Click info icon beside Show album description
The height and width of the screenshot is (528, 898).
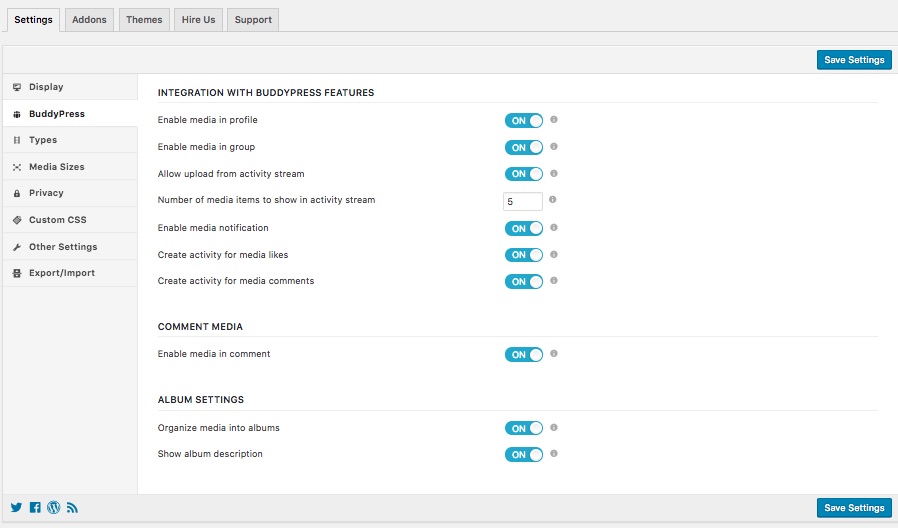point(554,454)
